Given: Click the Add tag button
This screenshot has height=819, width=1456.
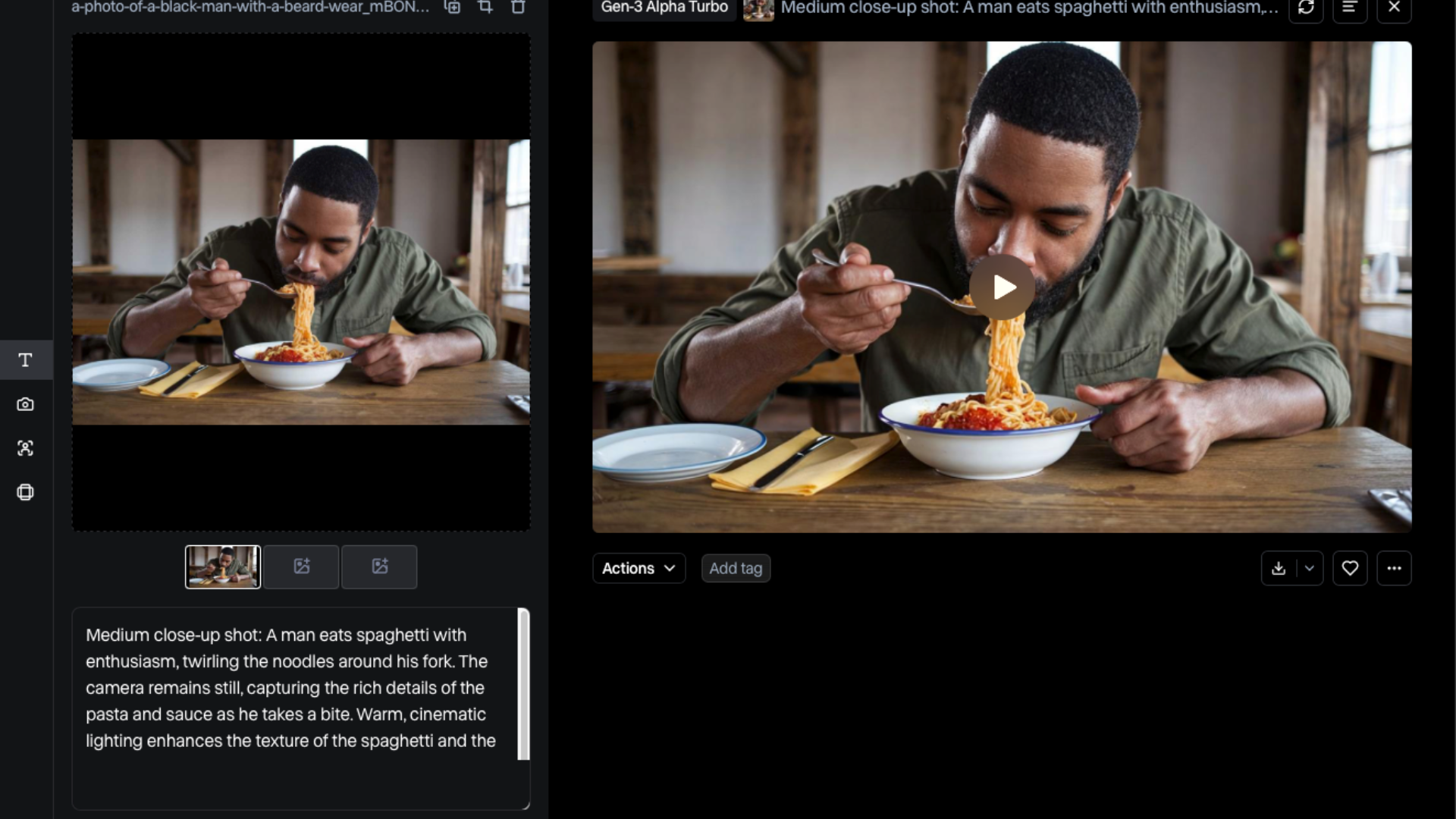Looking at the screenshot, I should click(x=736, y=568).
